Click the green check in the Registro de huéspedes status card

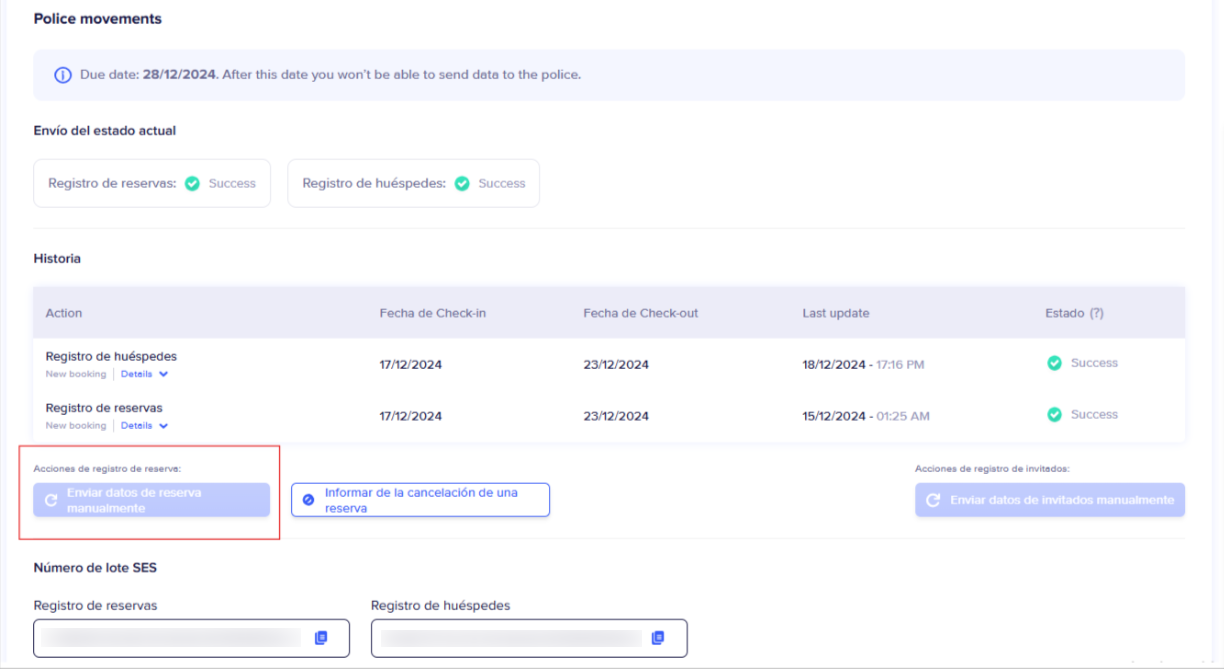[x=462, y=184]
